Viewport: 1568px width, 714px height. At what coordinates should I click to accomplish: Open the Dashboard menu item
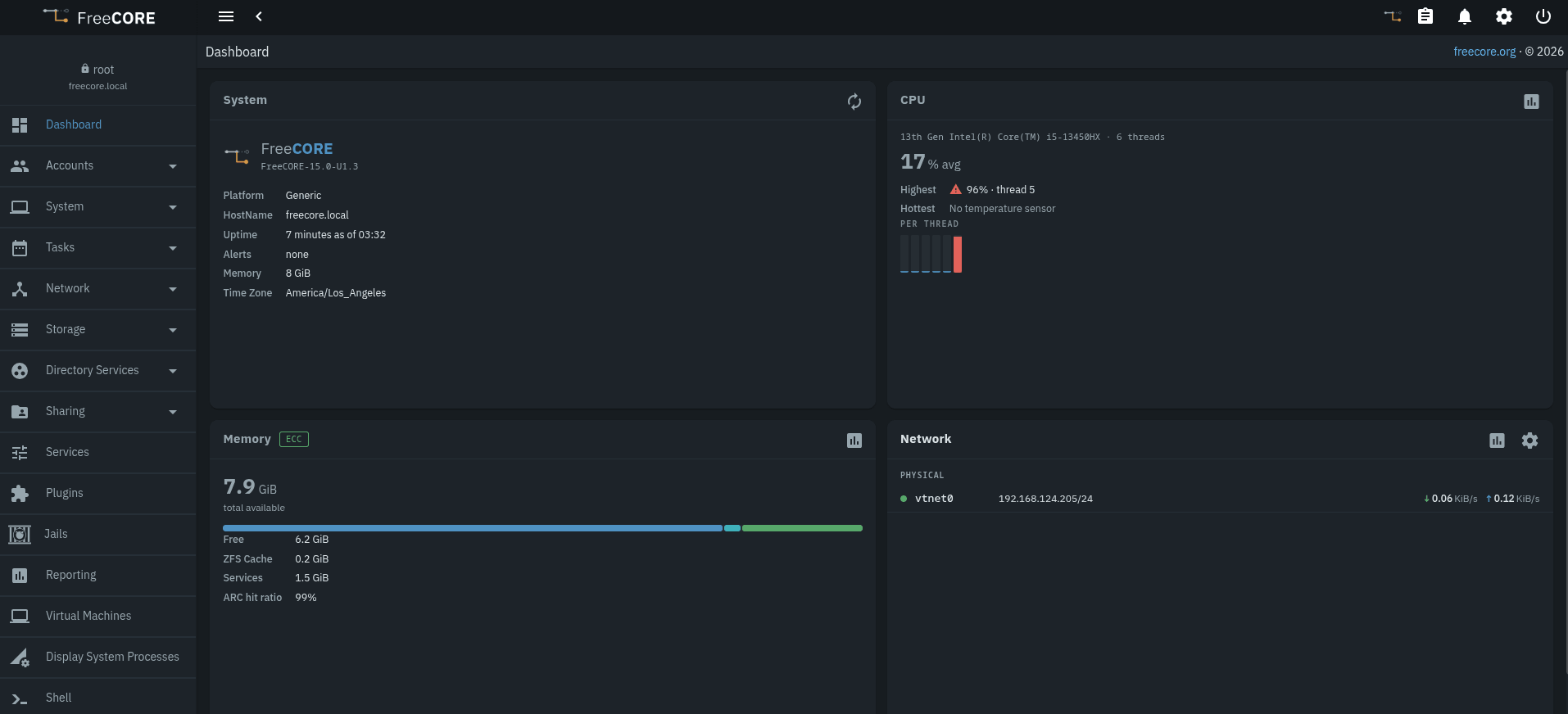tap(98, 125)
